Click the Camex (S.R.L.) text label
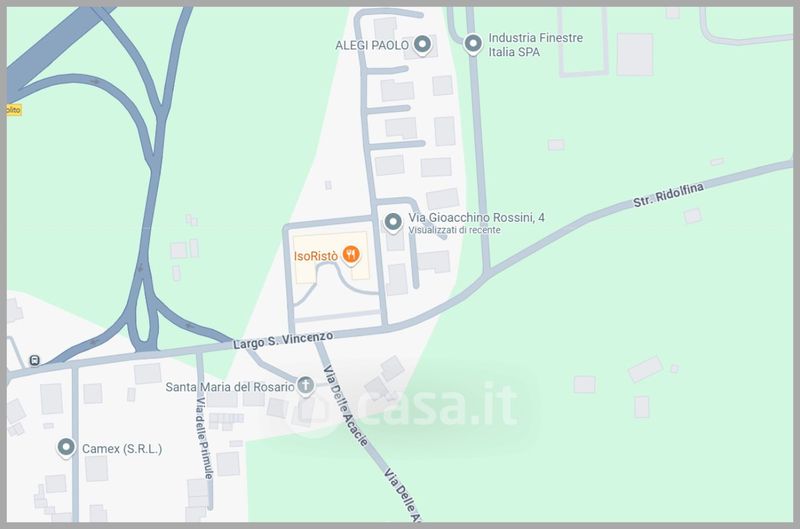800x529 pixels. [x=122, y=449]
